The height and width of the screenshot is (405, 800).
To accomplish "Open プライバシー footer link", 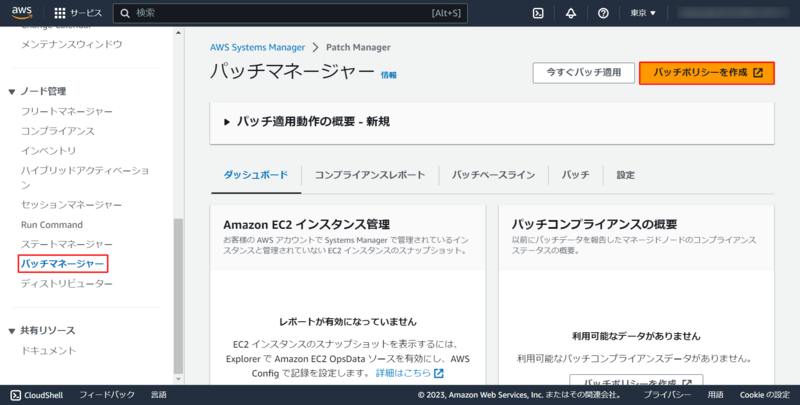I will click(x=667, y=395).
